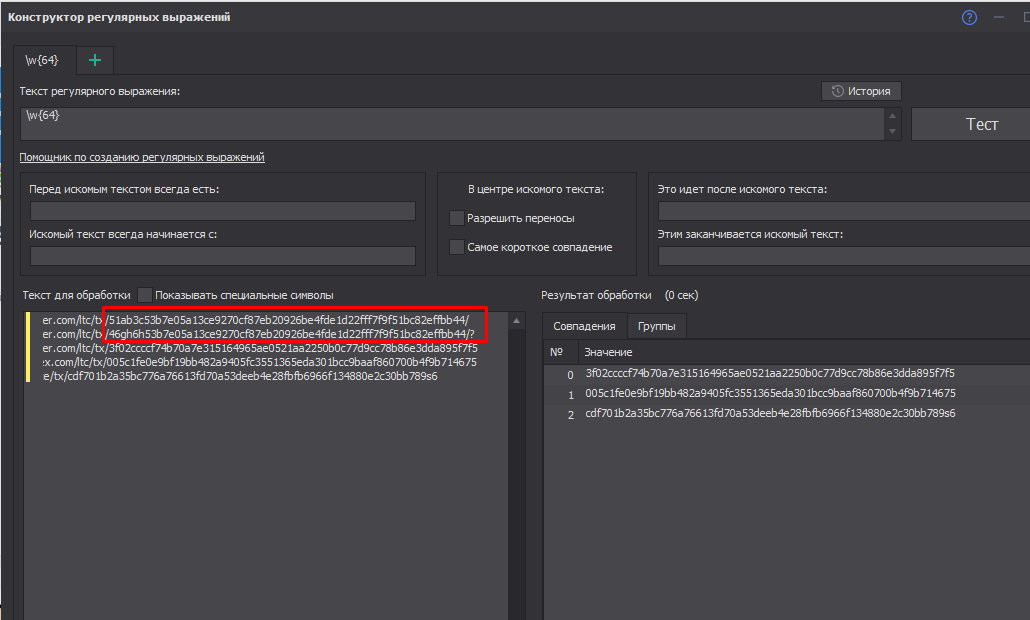Enable Самое короткое совпадение checkbox
The width and height of the screenshot is (1030, 620).
tap(457, 247)
